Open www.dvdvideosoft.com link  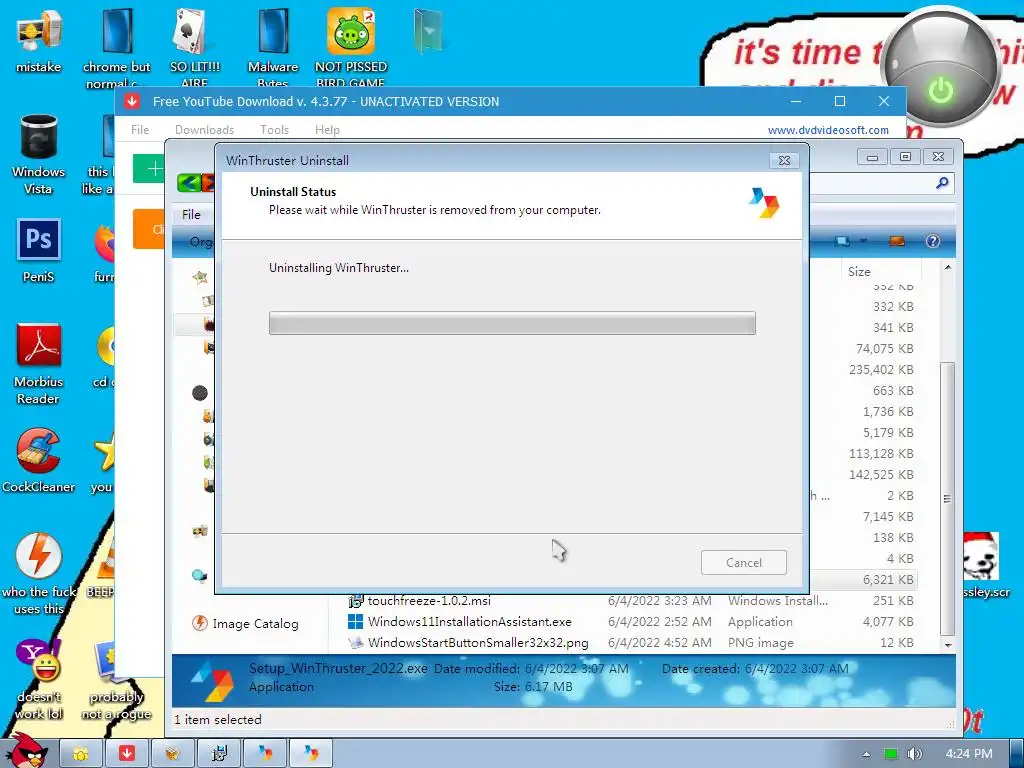(828, 130)
